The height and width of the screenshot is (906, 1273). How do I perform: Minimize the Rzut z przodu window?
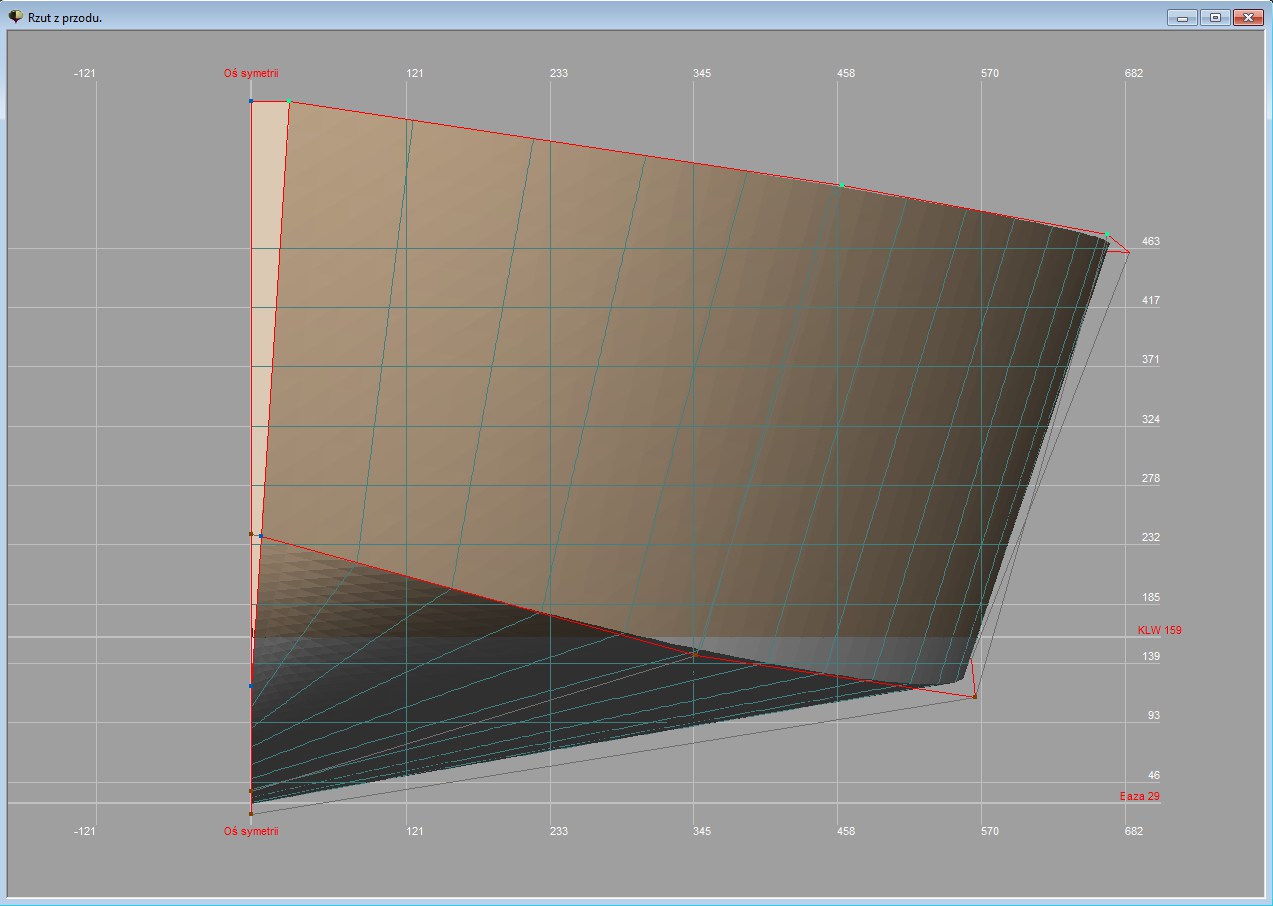[1182, 17]
